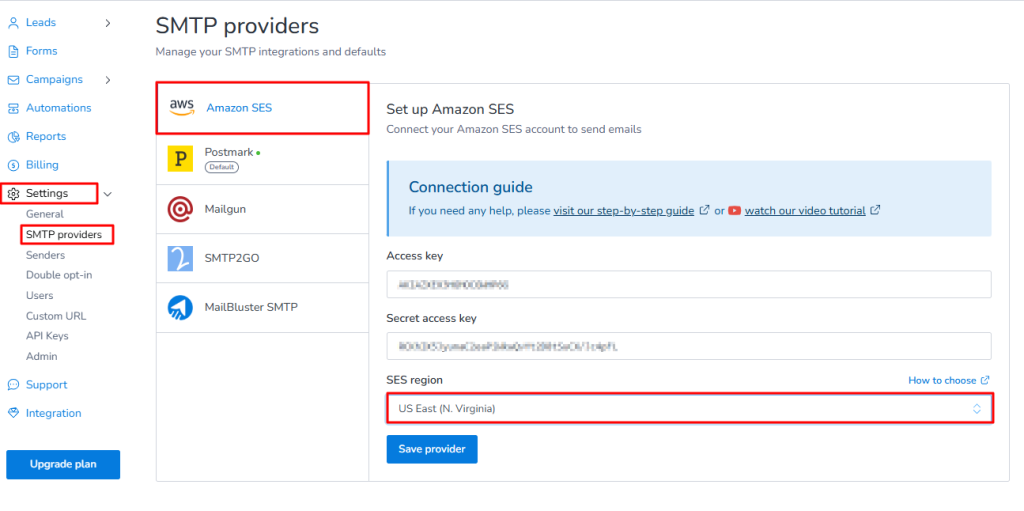Image resolution: width=1024 pixels, height=511 pixels.
Task: Click the SMTP2GO blue logo
Action: click(180, 258)
